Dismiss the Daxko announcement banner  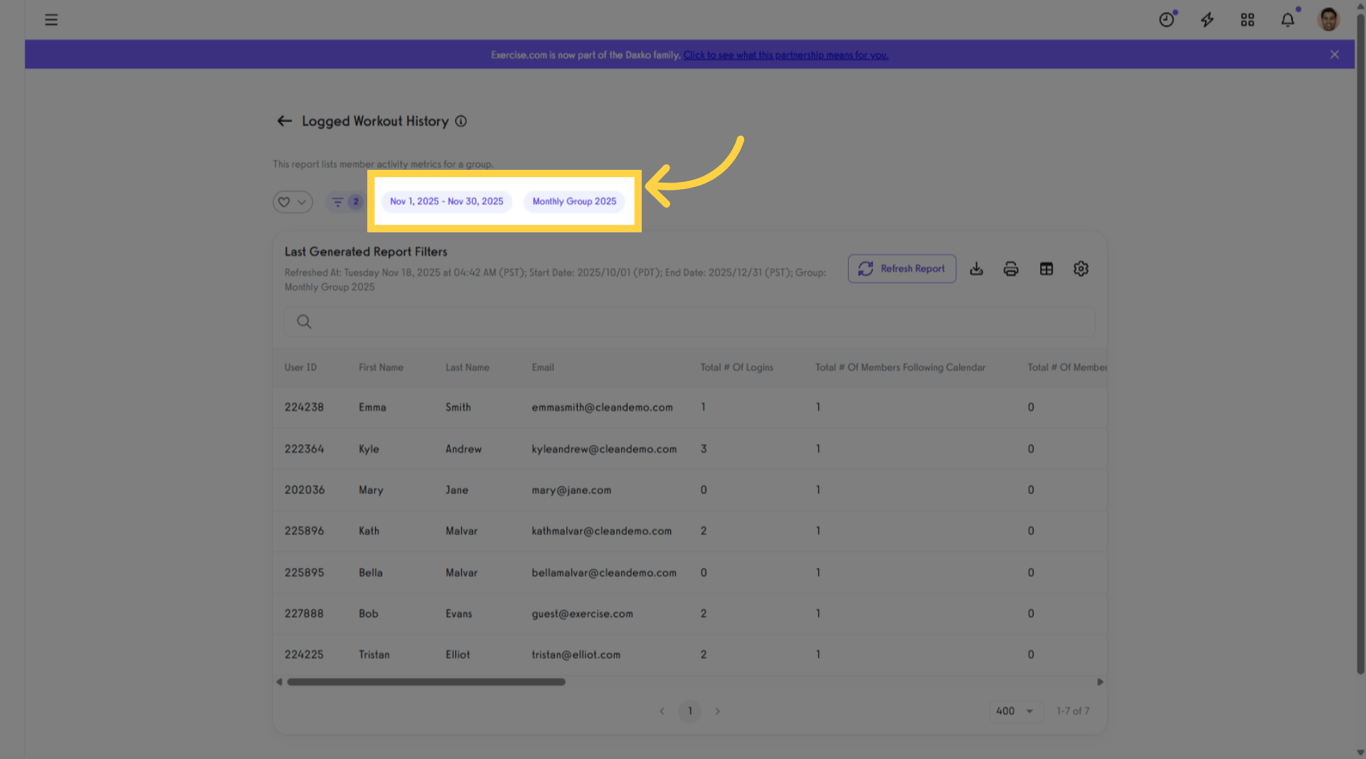[x=1334, y=55]
